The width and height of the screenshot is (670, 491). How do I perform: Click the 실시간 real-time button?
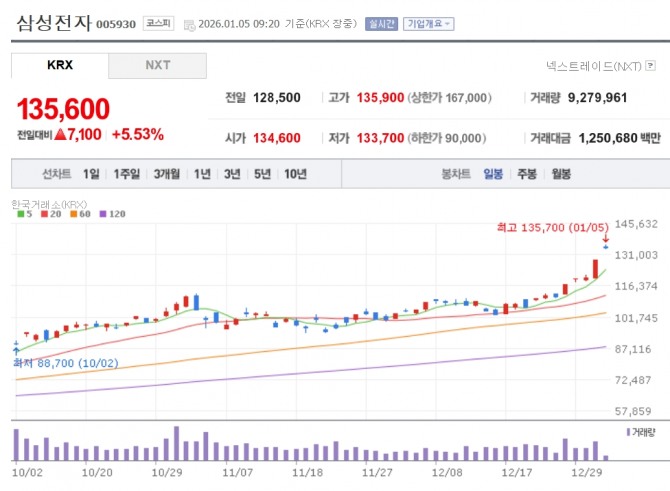coord(381,23)
